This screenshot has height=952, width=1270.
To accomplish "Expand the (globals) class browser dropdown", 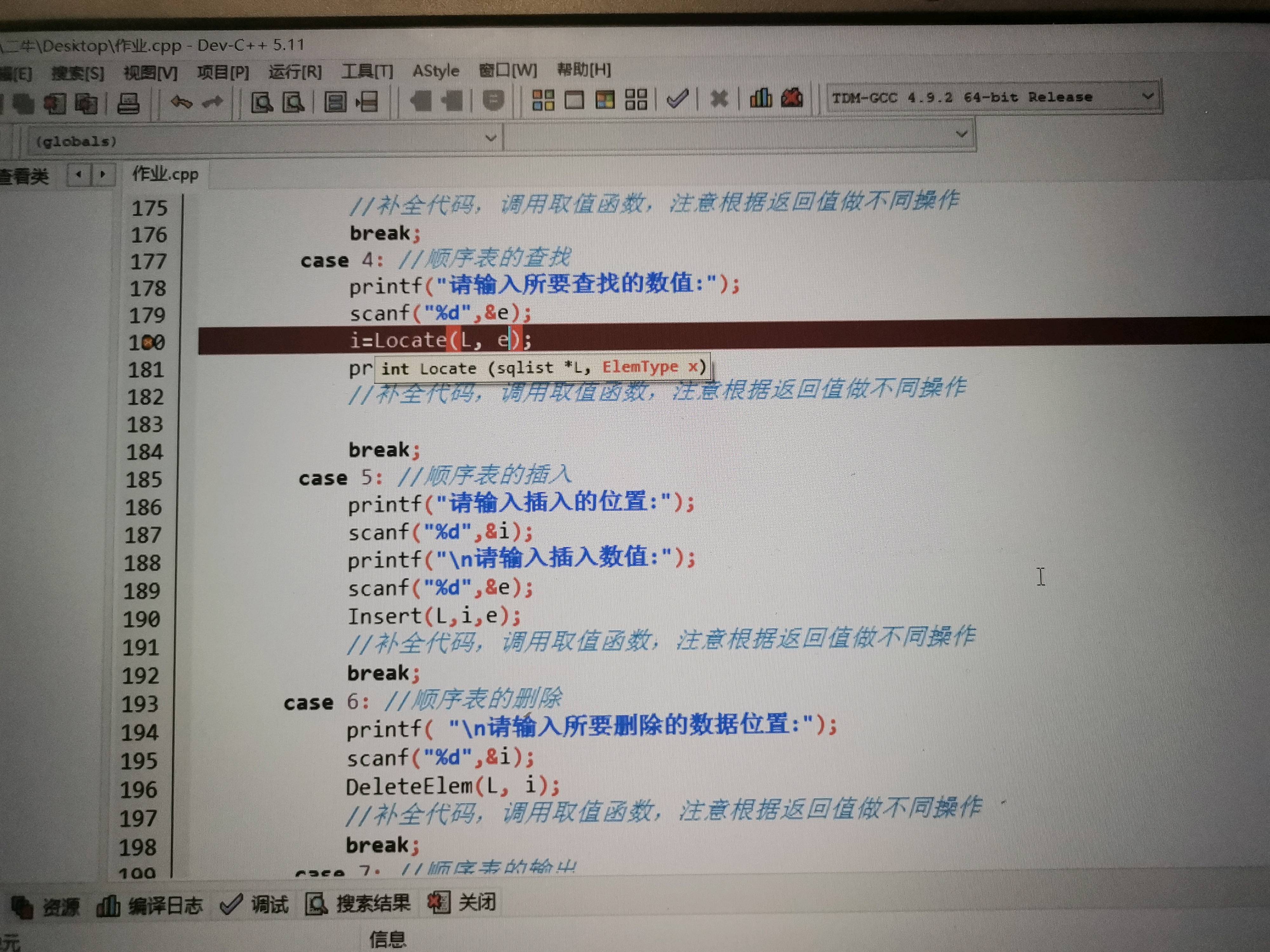I will [491, 138].
